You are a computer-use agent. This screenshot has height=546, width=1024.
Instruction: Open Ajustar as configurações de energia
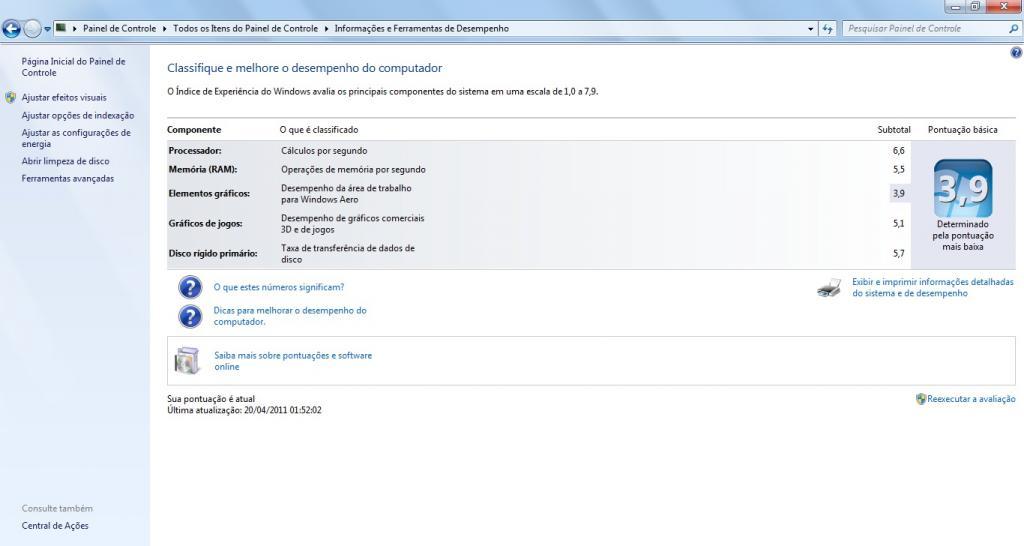76,138
